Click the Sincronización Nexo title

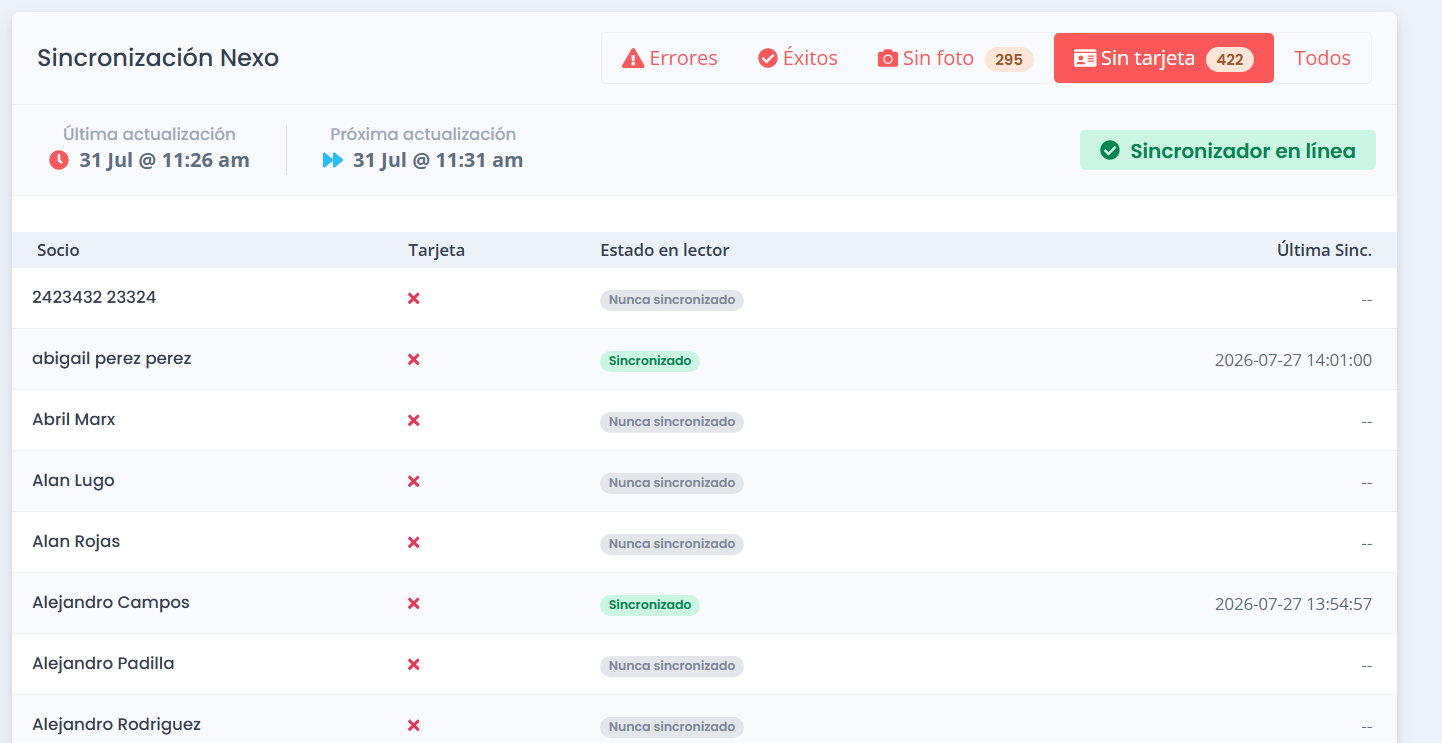click(x=158, y=58)
